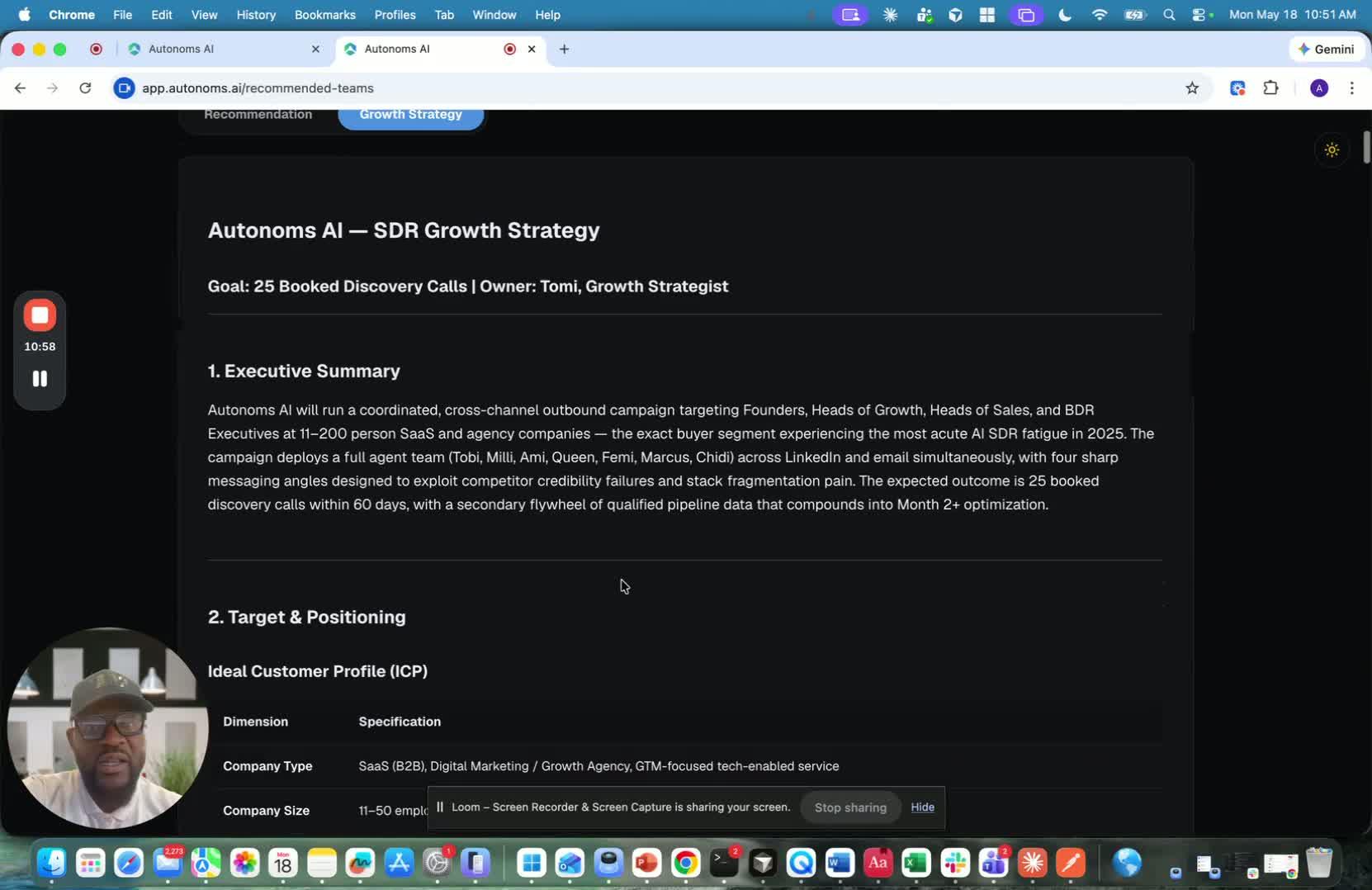Switch to the Recommendation tab
Viewport: 1372px width, 890px height.
[258, 115]
